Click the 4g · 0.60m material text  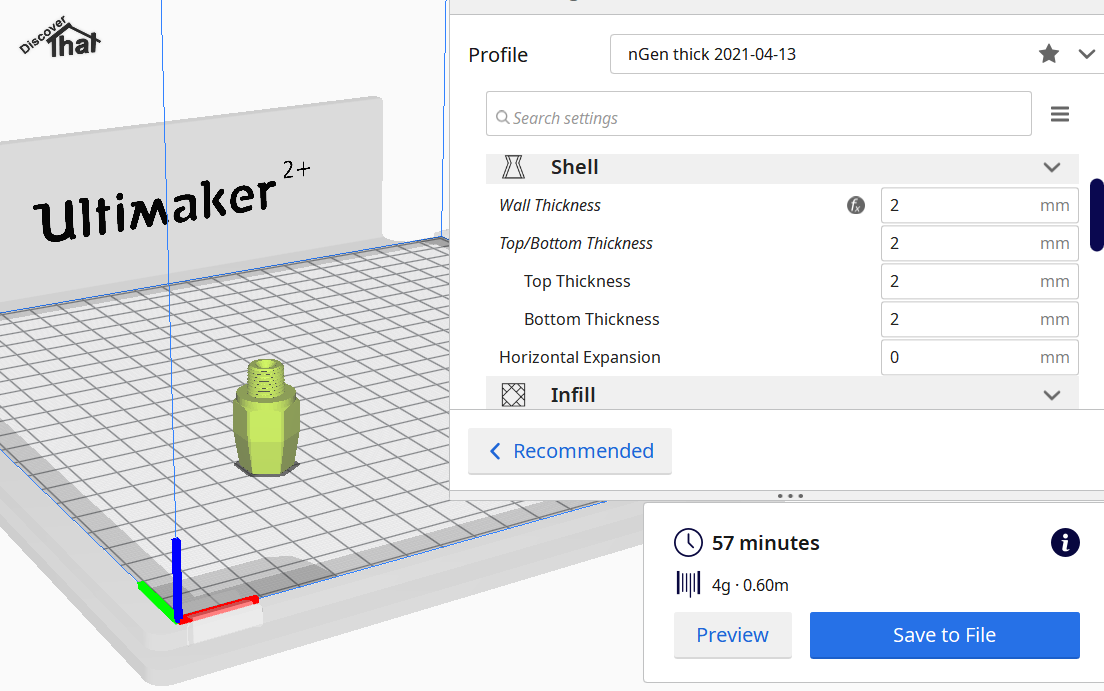click(x=750, y=585)
